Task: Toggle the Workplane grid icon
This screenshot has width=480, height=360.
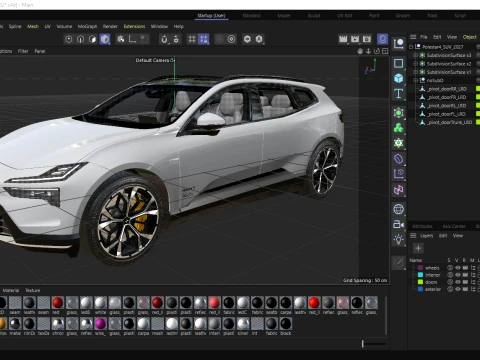Action: (192, 39)
